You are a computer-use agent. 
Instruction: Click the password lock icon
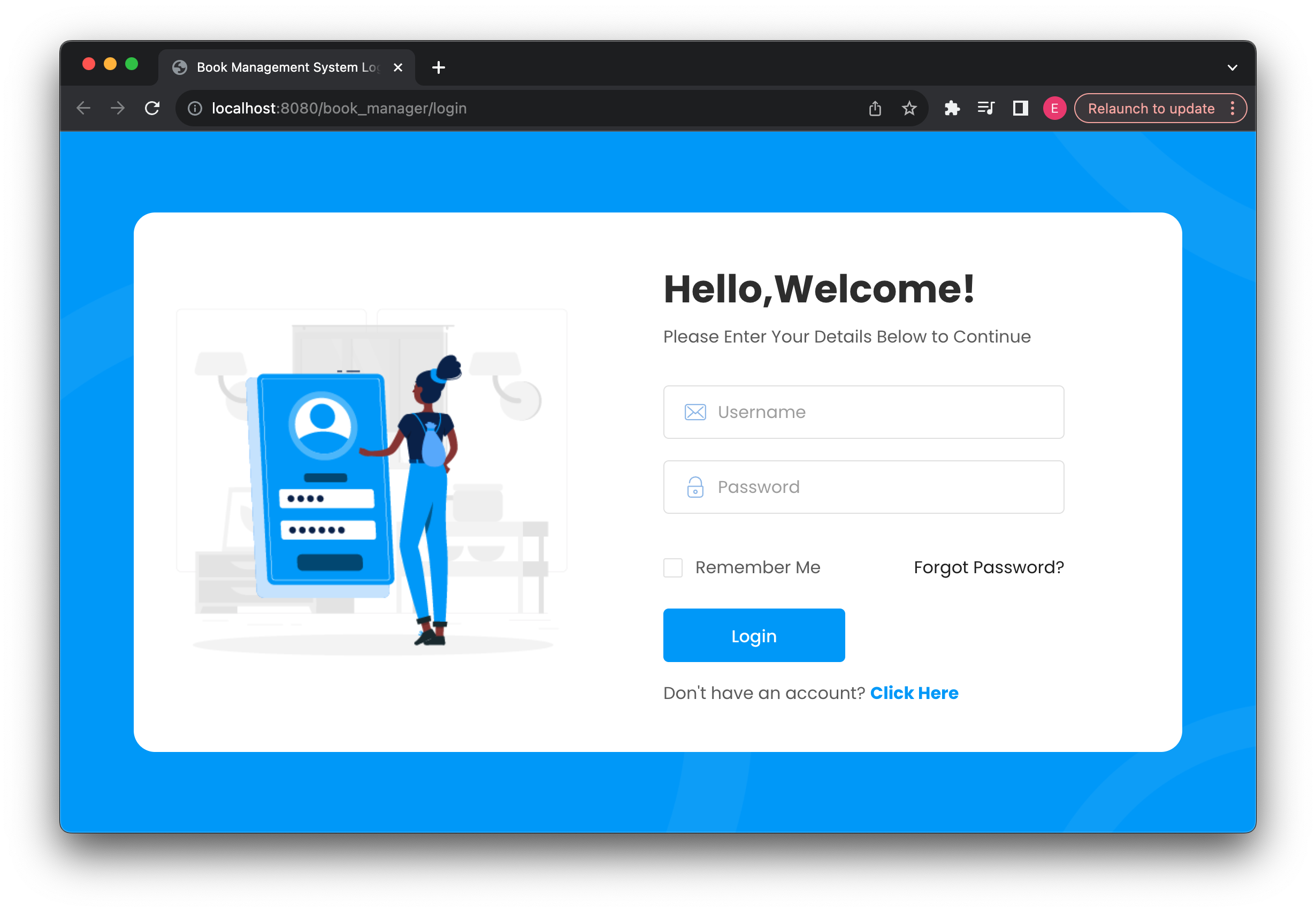(x=694, y=487)
